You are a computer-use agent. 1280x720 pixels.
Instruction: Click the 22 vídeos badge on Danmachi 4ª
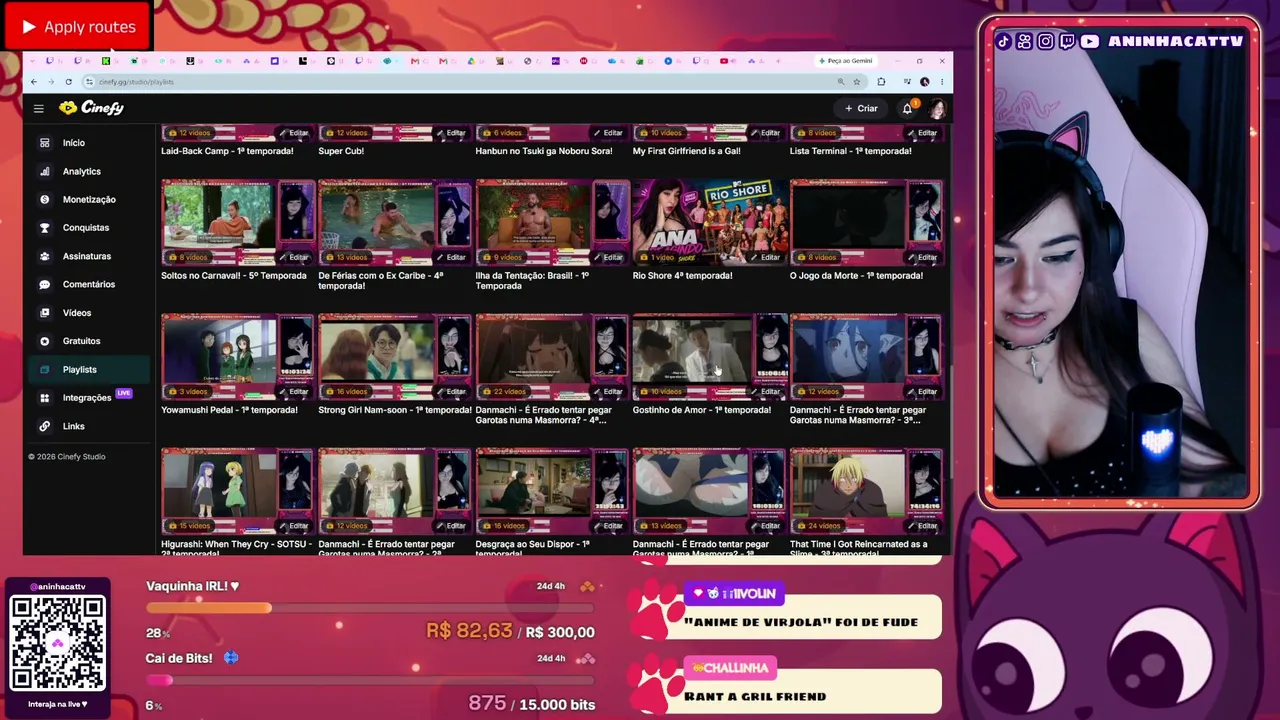506,391
